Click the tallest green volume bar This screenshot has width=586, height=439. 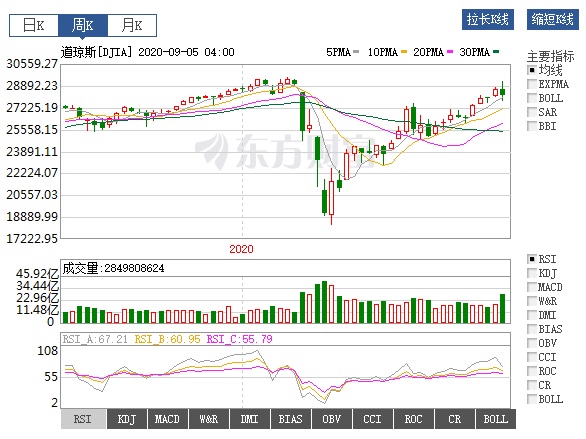[x=324, y=302]
